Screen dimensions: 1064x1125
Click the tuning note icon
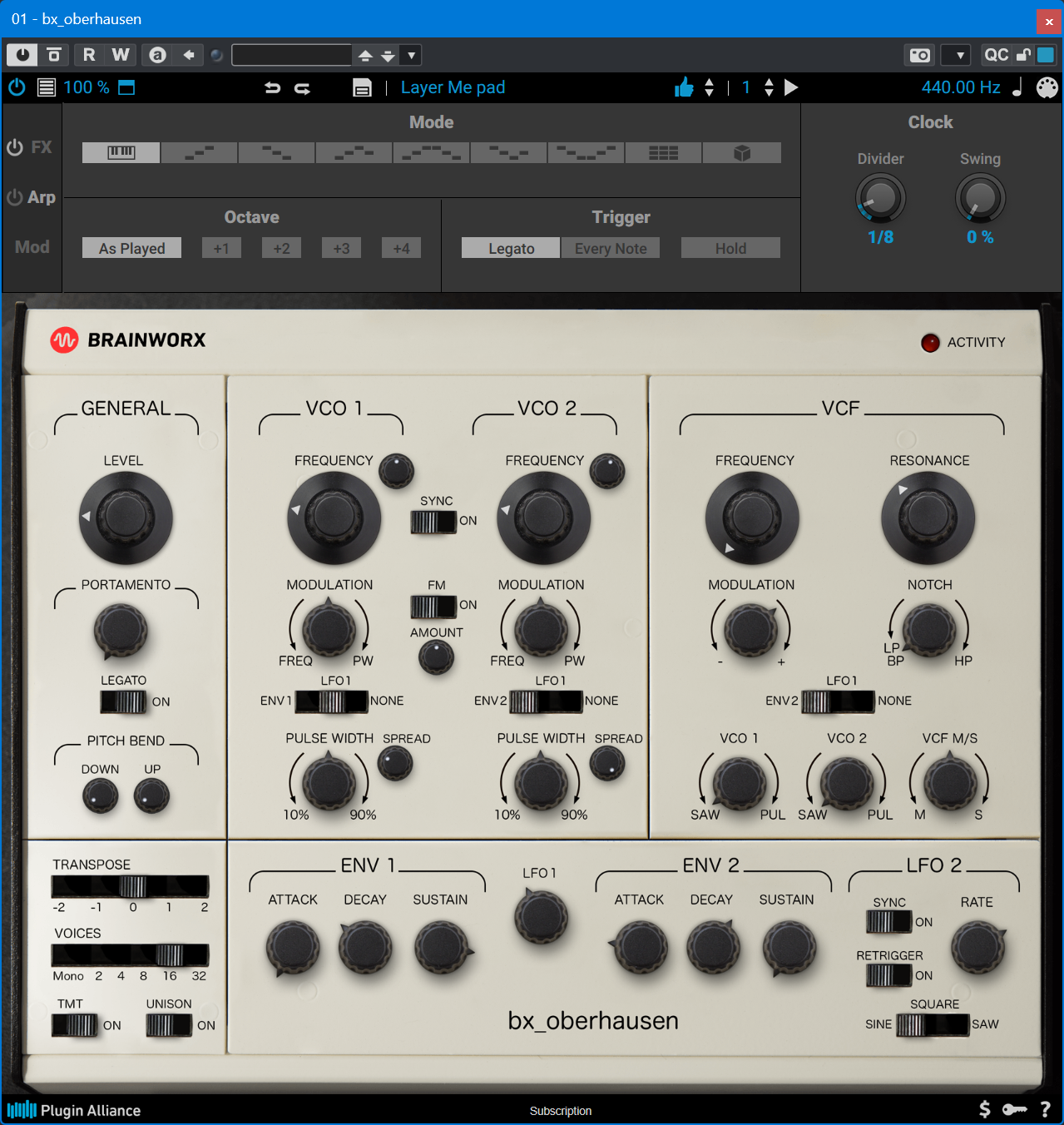tap(1017, 87)
